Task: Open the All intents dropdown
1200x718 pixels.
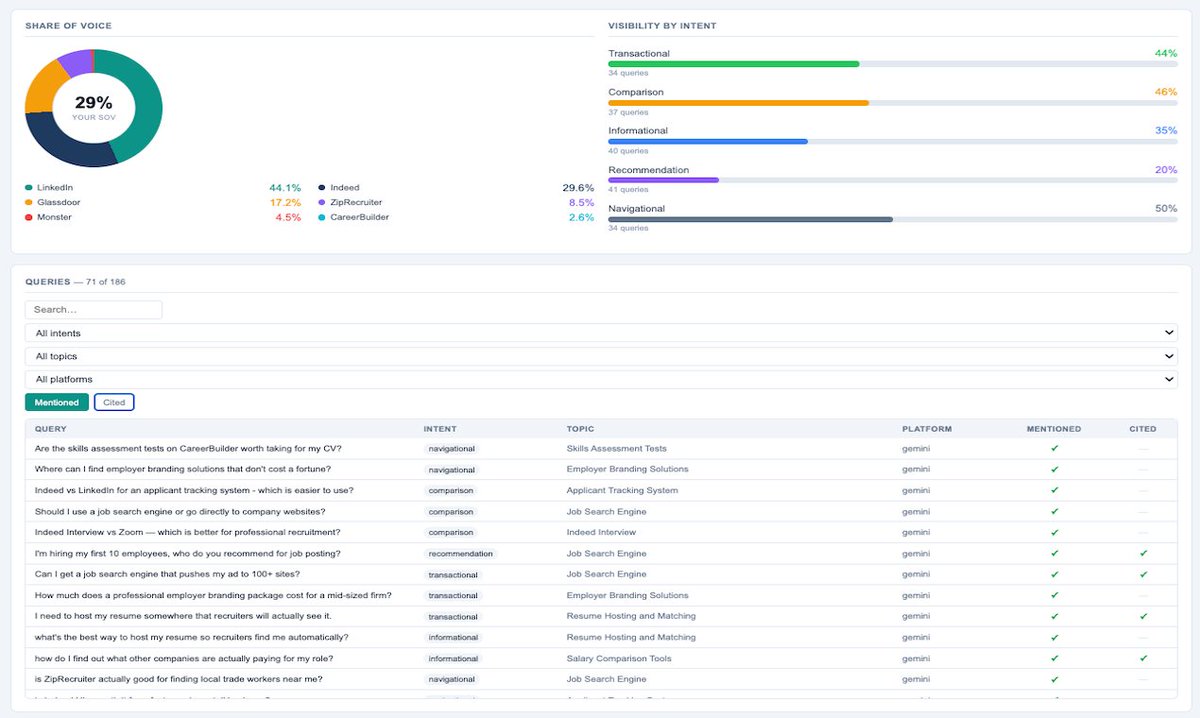Action: point(601,333)
